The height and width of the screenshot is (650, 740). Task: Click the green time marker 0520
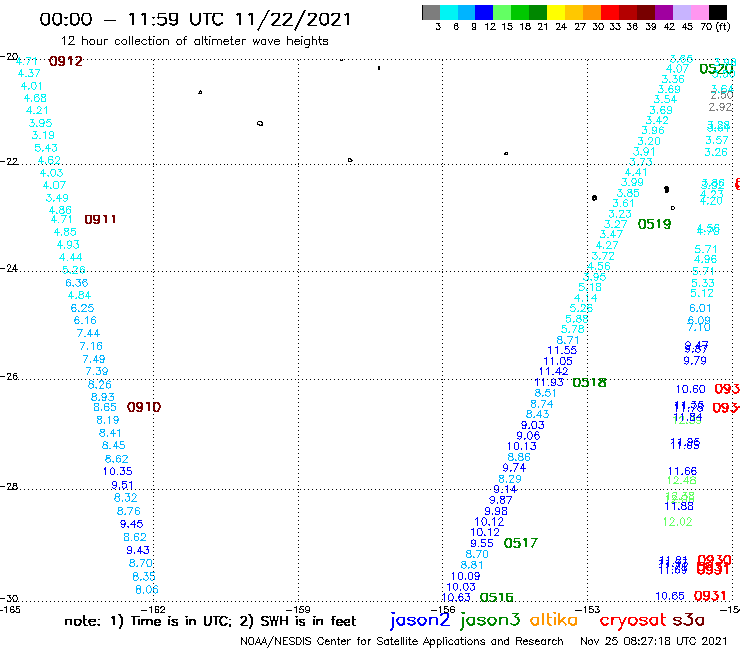(716, 69)
